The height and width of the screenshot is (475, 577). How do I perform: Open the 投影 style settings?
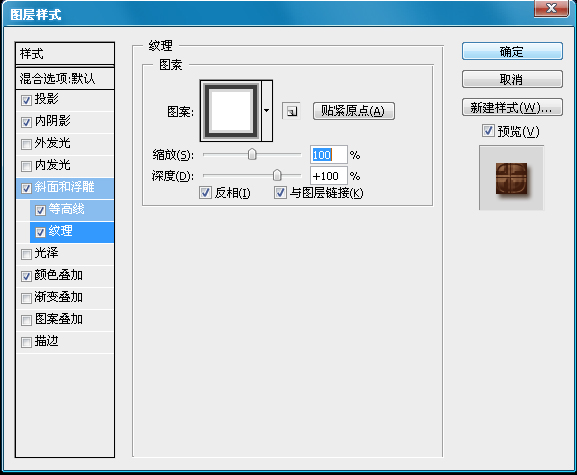tap(46, 99)
